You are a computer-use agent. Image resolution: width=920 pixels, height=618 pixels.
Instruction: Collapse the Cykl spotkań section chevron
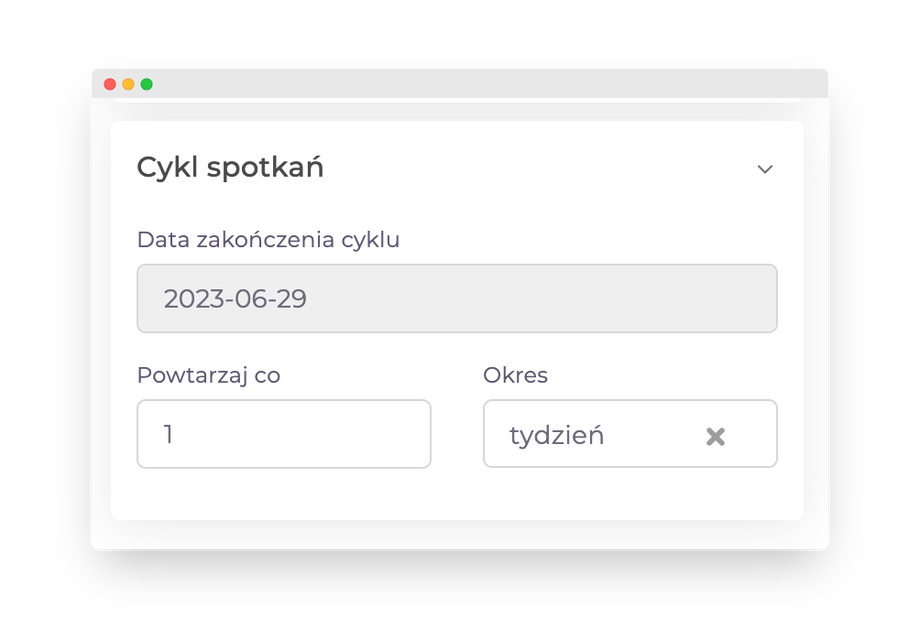pos(765,169)
